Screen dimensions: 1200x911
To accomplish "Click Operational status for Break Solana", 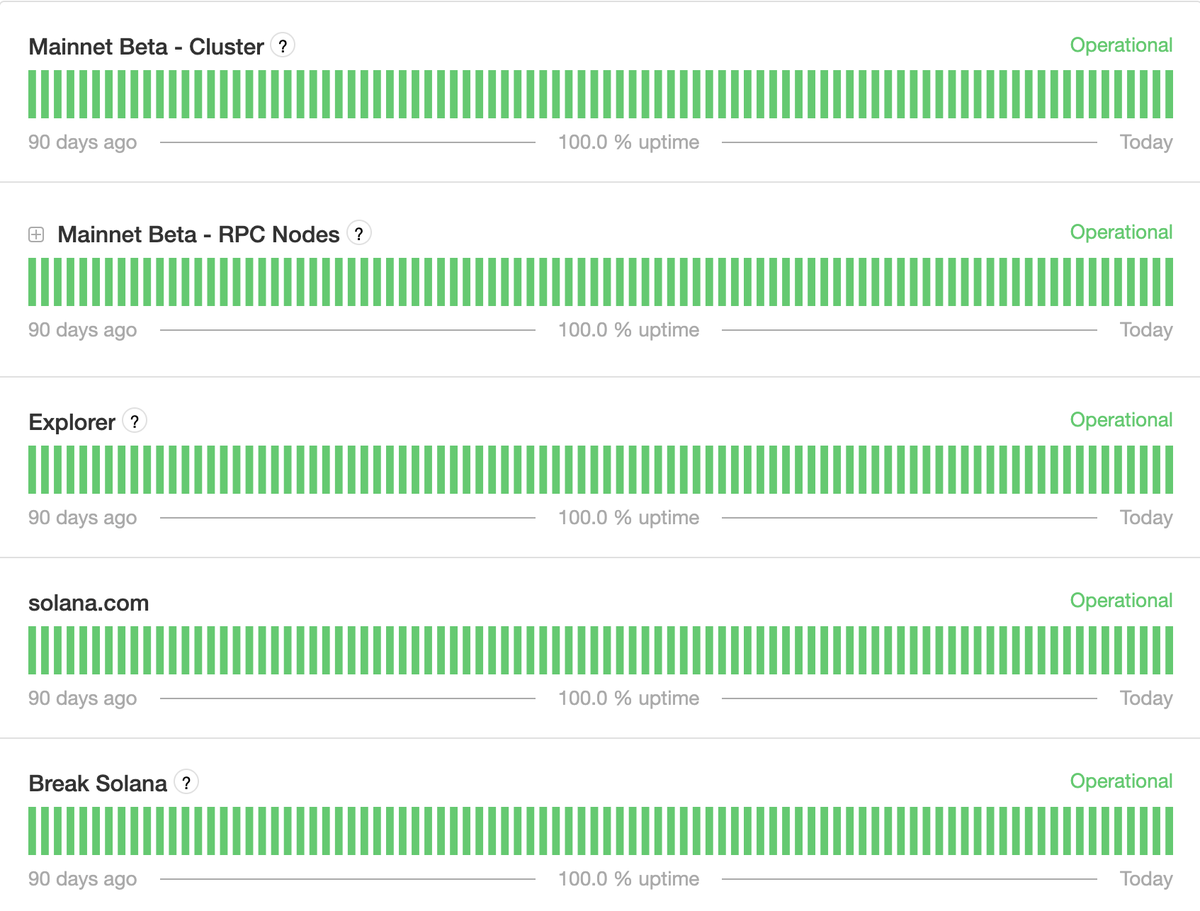I will click(1121, 781).
